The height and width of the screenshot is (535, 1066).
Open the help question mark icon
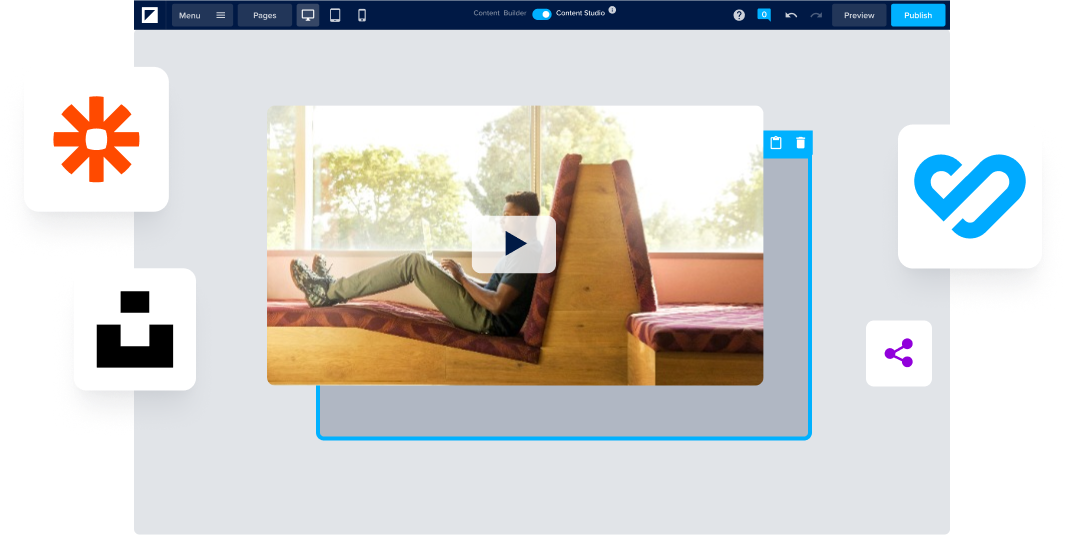739,15
